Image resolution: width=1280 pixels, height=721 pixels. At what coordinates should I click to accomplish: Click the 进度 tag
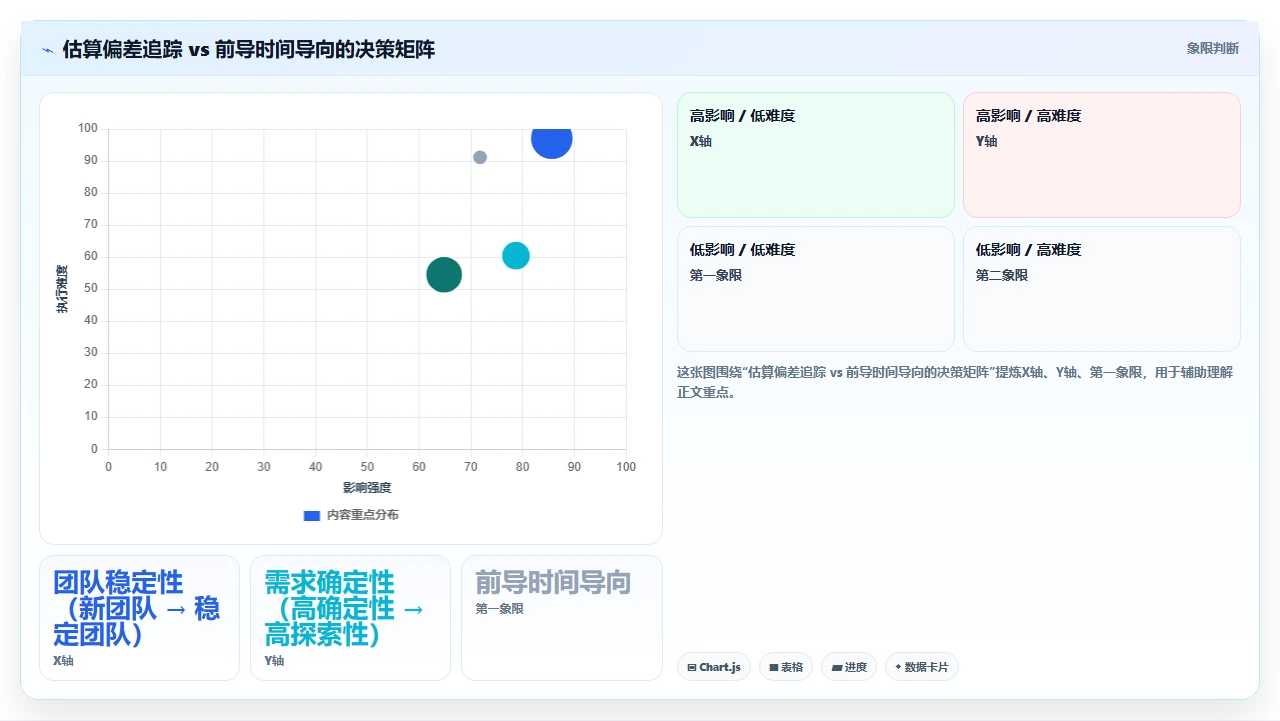coord(849,667)
